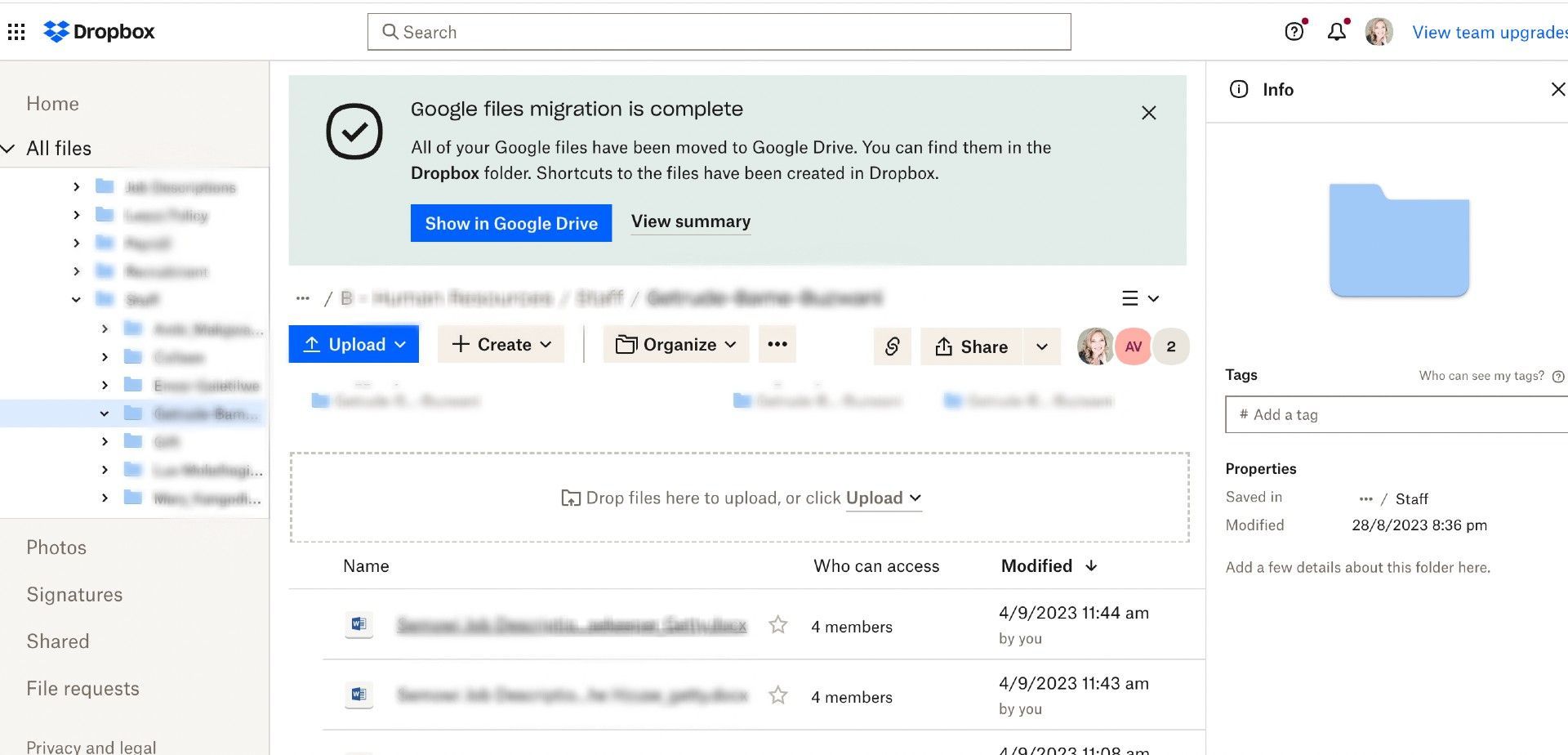Viewport: 1568px width, 755px height.
Task: Open the notifications bell
Action: click(1336, 32)
